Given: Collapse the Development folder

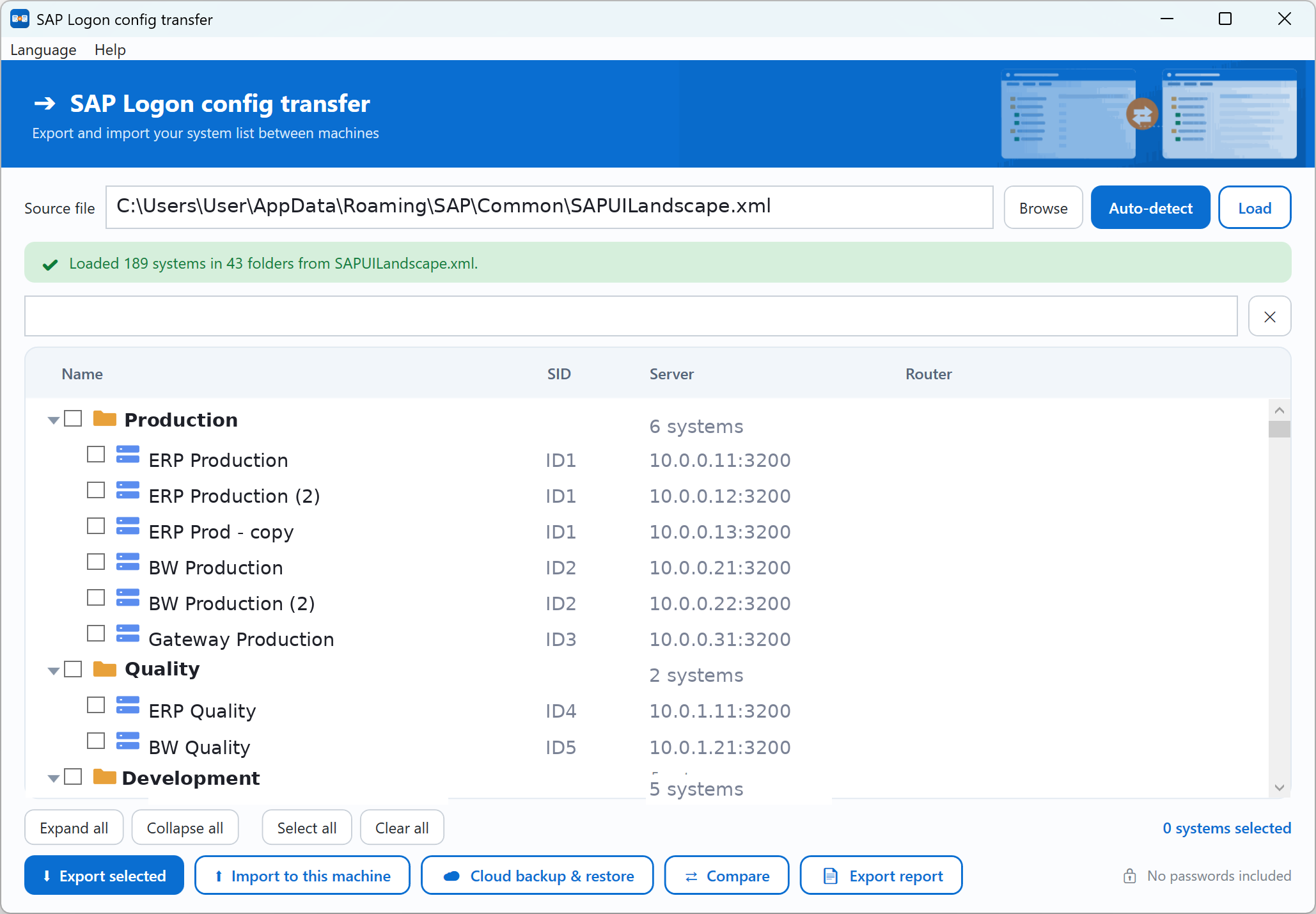Looking at the screenshot, I should [x=54, y=778].
